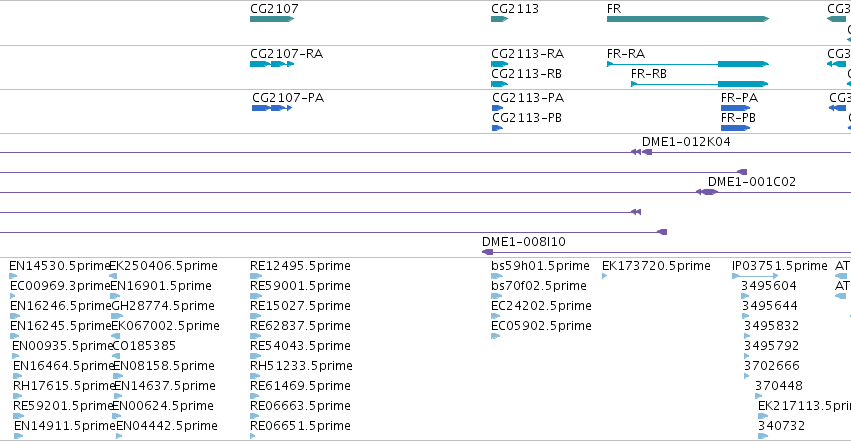Viewport: 851px width, 441px height.
Task: Click the EC05902.5prime EST label
Action: coord(541,326)
